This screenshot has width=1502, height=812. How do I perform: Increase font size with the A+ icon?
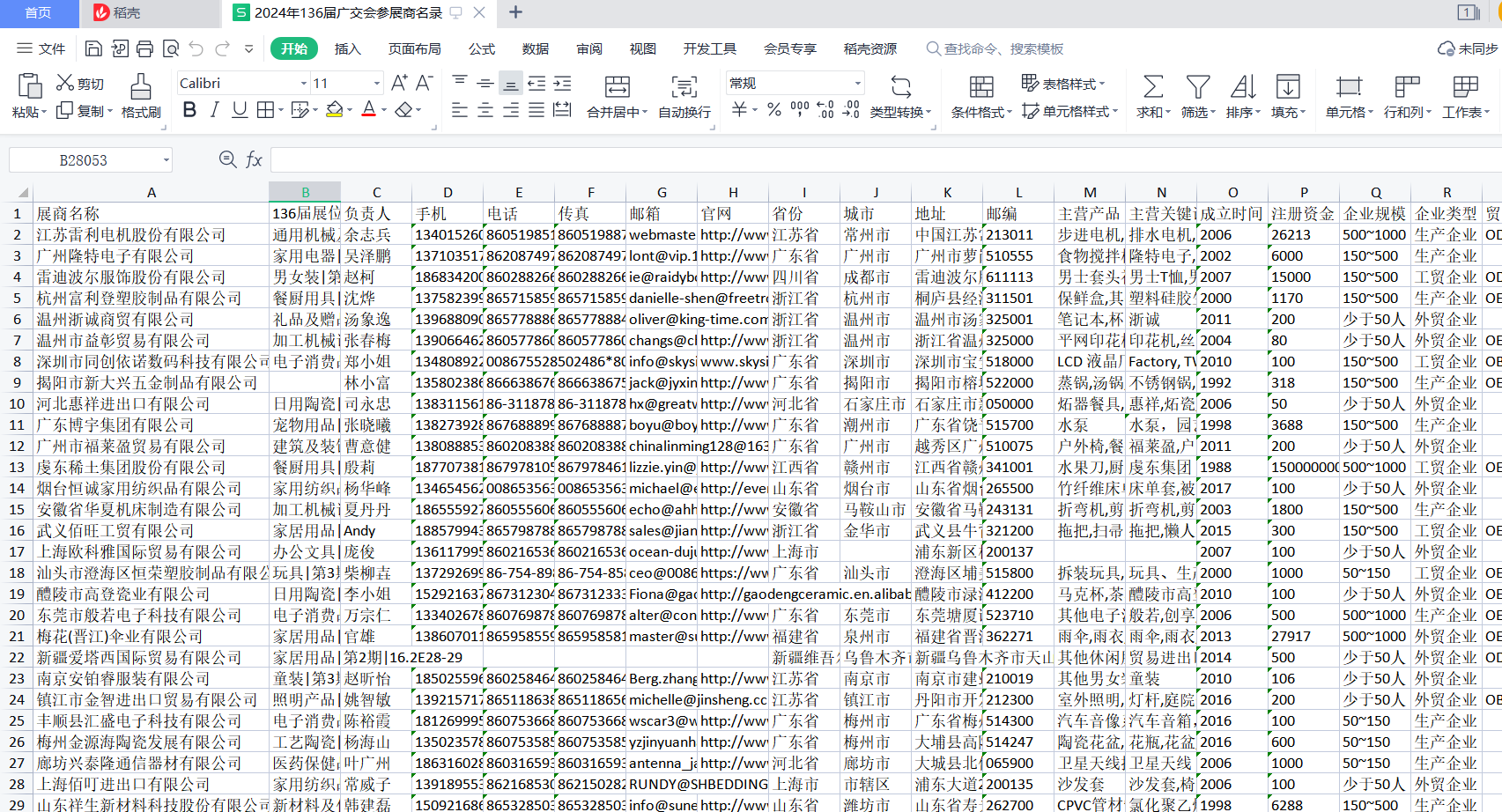point(399,83)
